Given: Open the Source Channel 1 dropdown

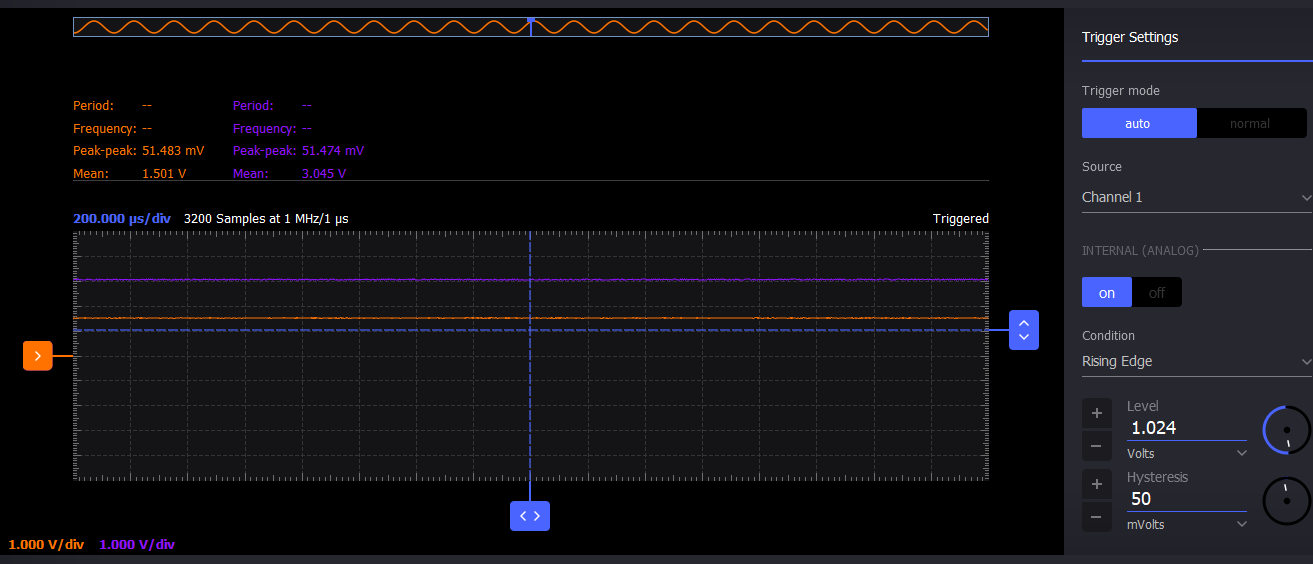Looking at the screenshot, I should click(x=1196, y=198).
